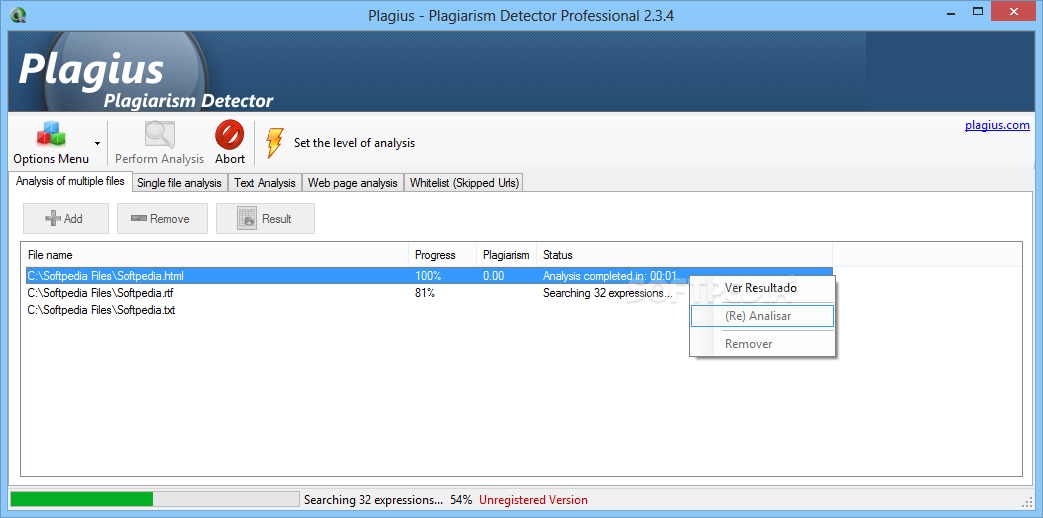Choose Remover from context menu
The image size is (1043, 518).
(762, 344)
